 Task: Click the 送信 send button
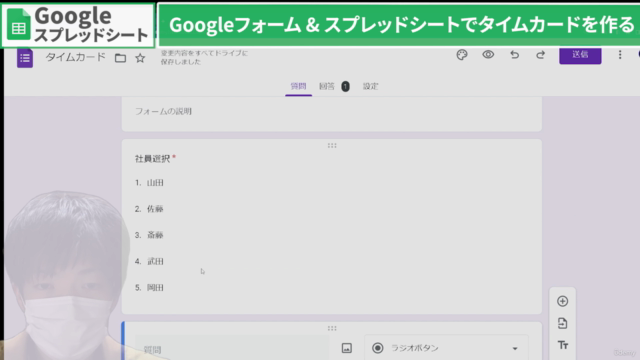(x=580, y=55)
